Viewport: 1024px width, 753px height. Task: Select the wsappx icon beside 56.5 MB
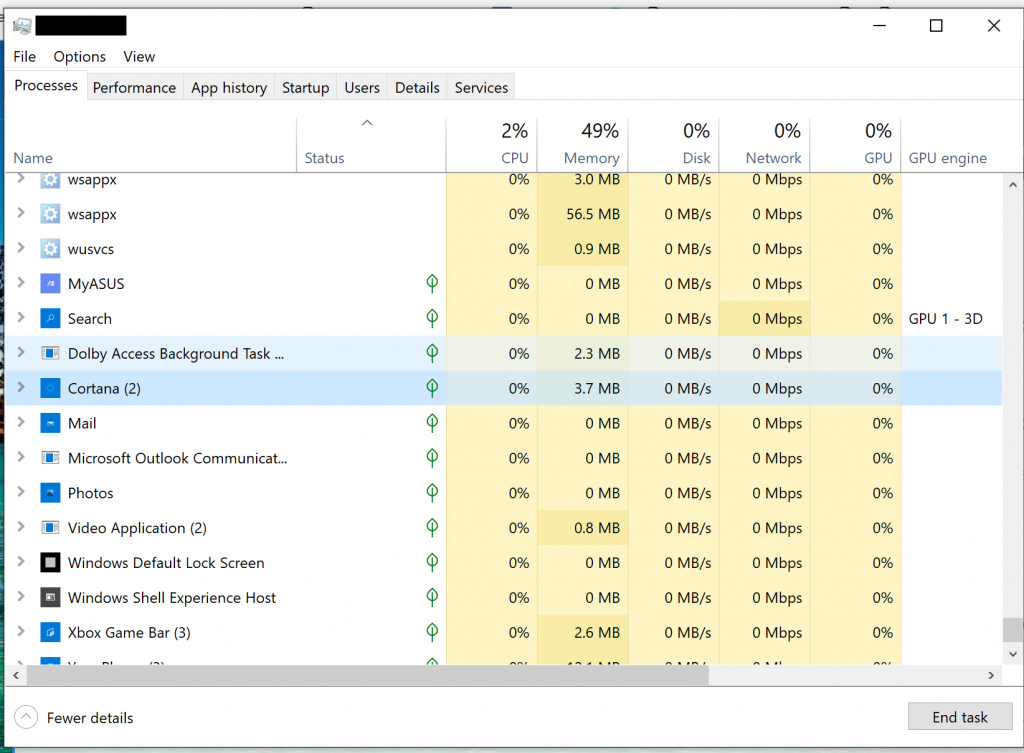[50, 214]
